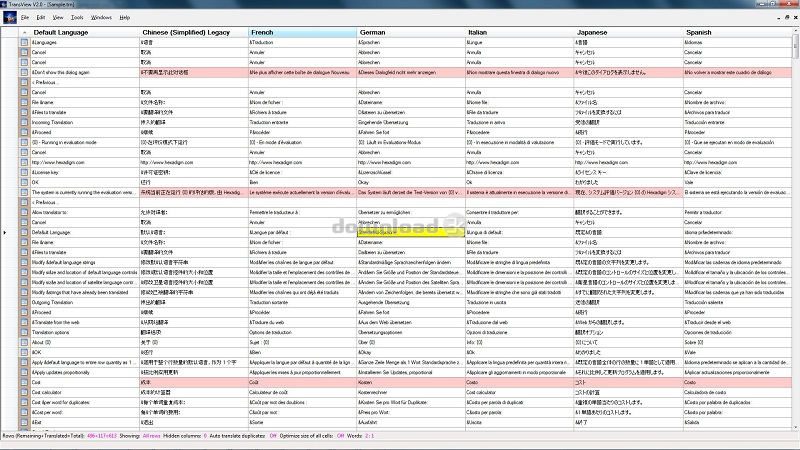Select the French cell 'Options de traduction'
This screenshot has width=800, height=450.
(x=302, y=332)
